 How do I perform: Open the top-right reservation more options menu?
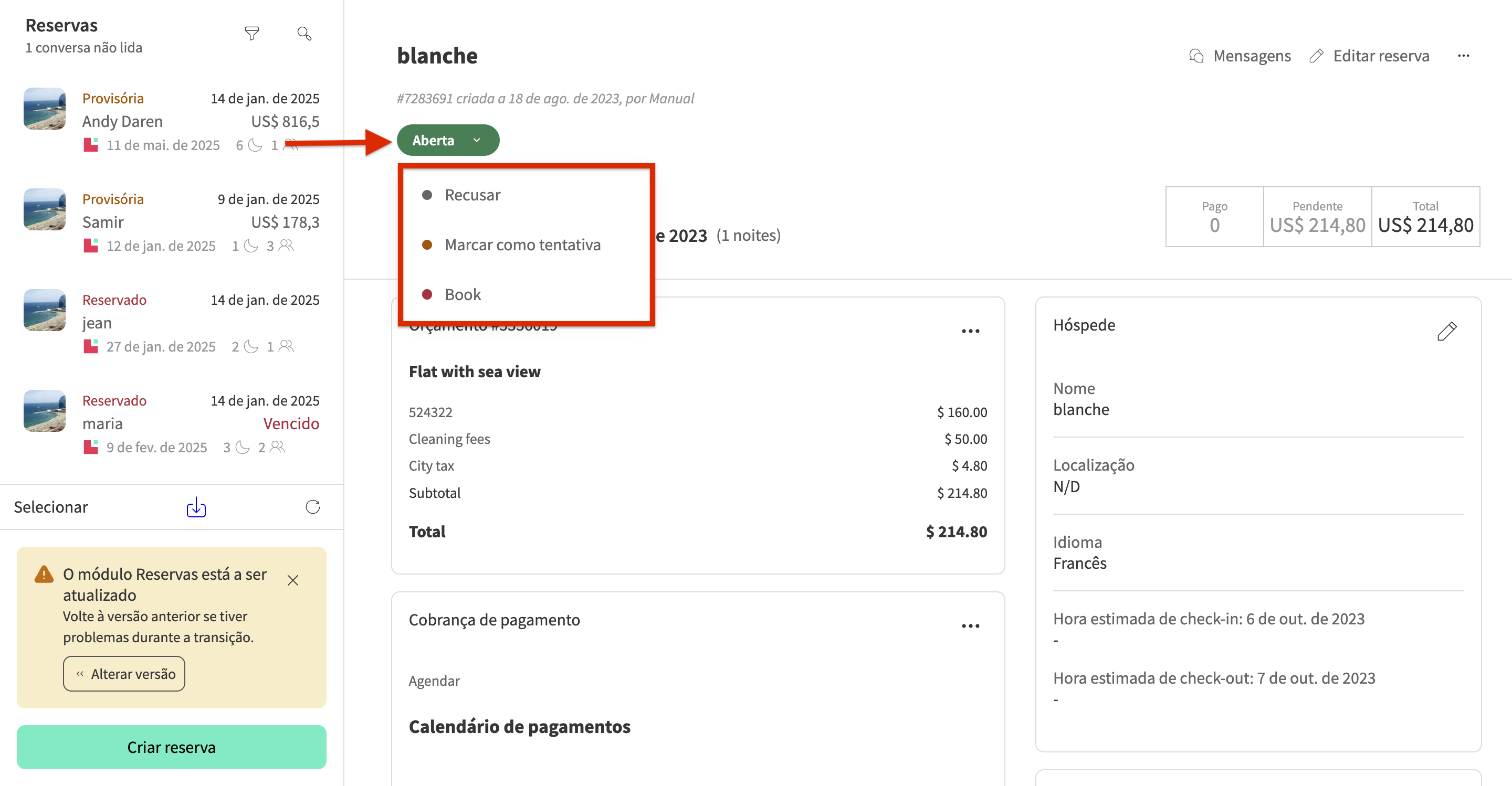pyautogui.click(x=1463, y=56)
